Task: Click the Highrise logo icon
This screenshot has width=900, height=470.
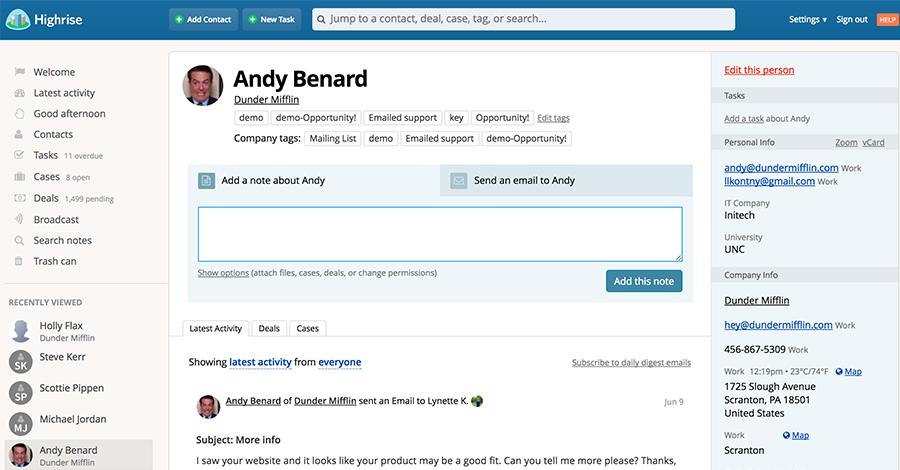Action: tap(17, 20)
